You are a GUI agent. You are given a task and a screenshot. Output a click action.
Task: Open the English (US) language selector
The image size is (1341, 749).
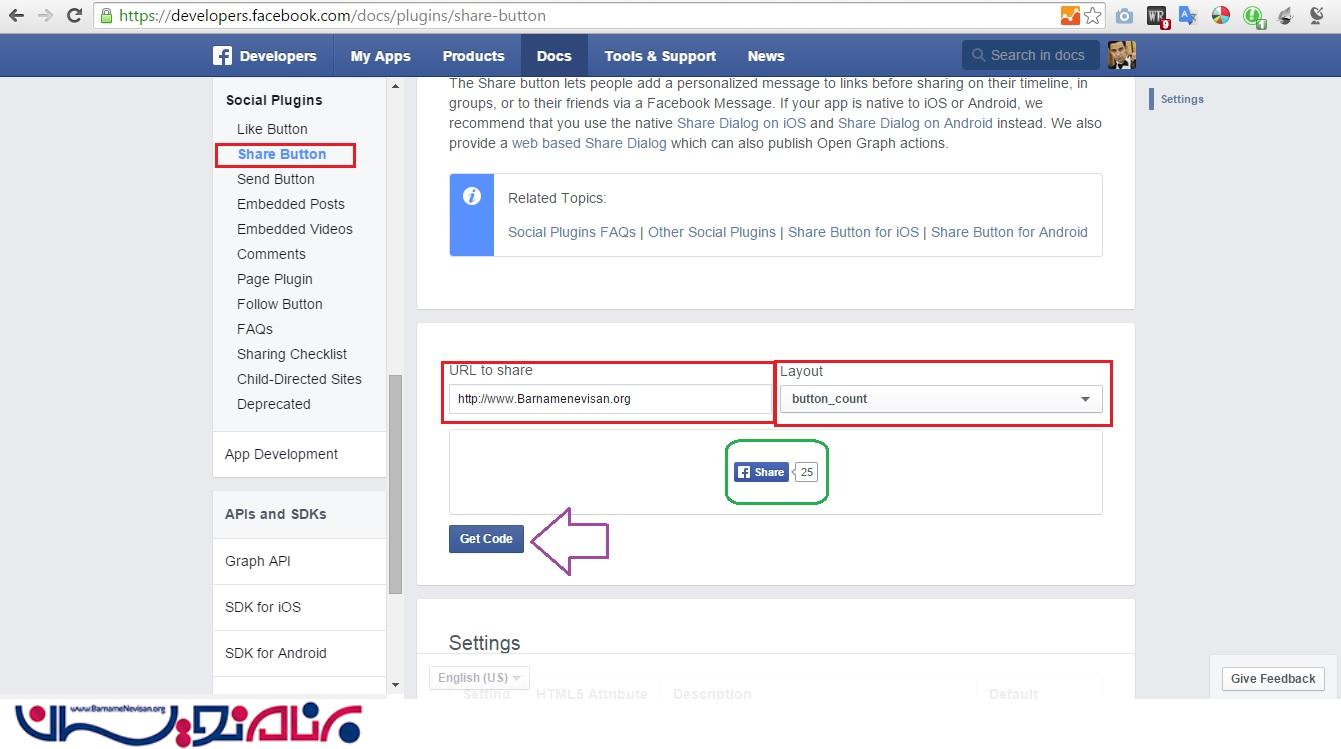click(479, 677)
